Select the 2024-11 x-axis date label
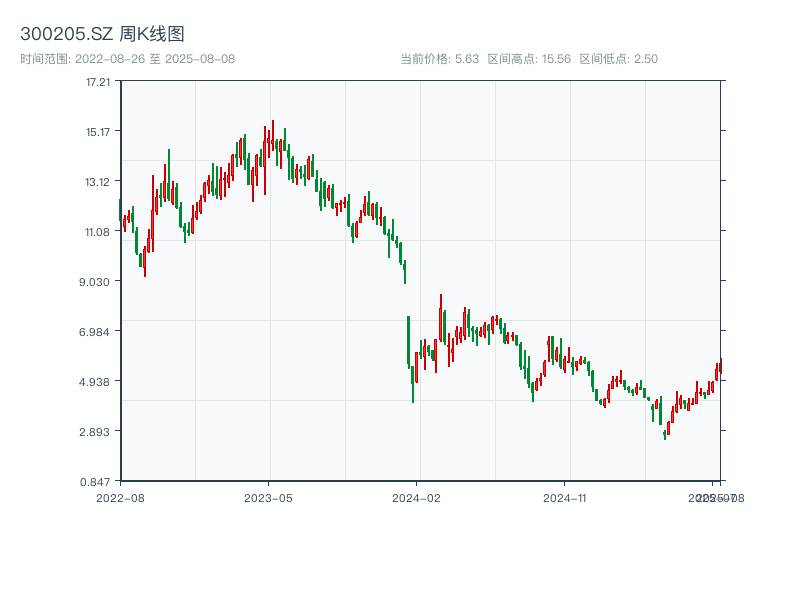This screenshot has width=800, height=600. [x=566, y=497]
